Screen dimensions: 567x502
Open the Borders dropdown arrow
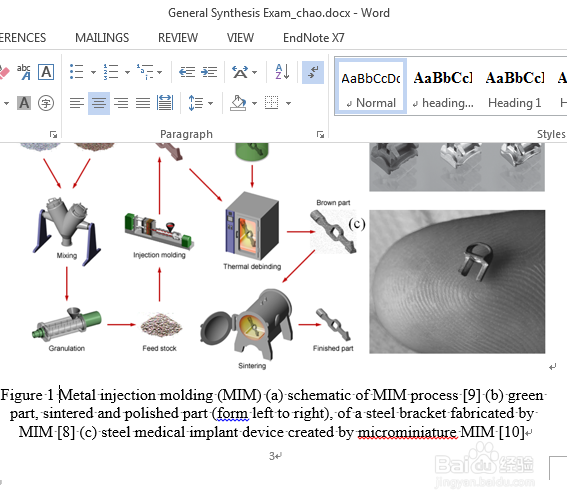[288, 103]
